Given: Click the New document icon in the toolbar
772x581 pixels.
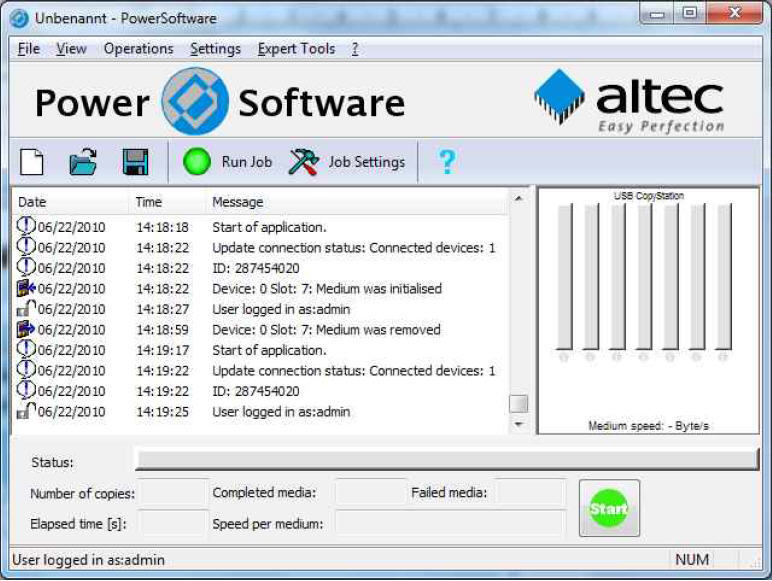Looking at the screenshot, I should [x=32, y=161].
